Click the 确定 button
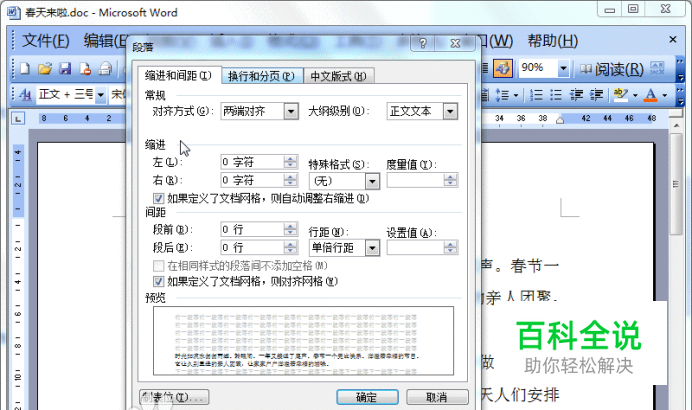Viewport: 692px width, 410px height. (x=367, y=397)
